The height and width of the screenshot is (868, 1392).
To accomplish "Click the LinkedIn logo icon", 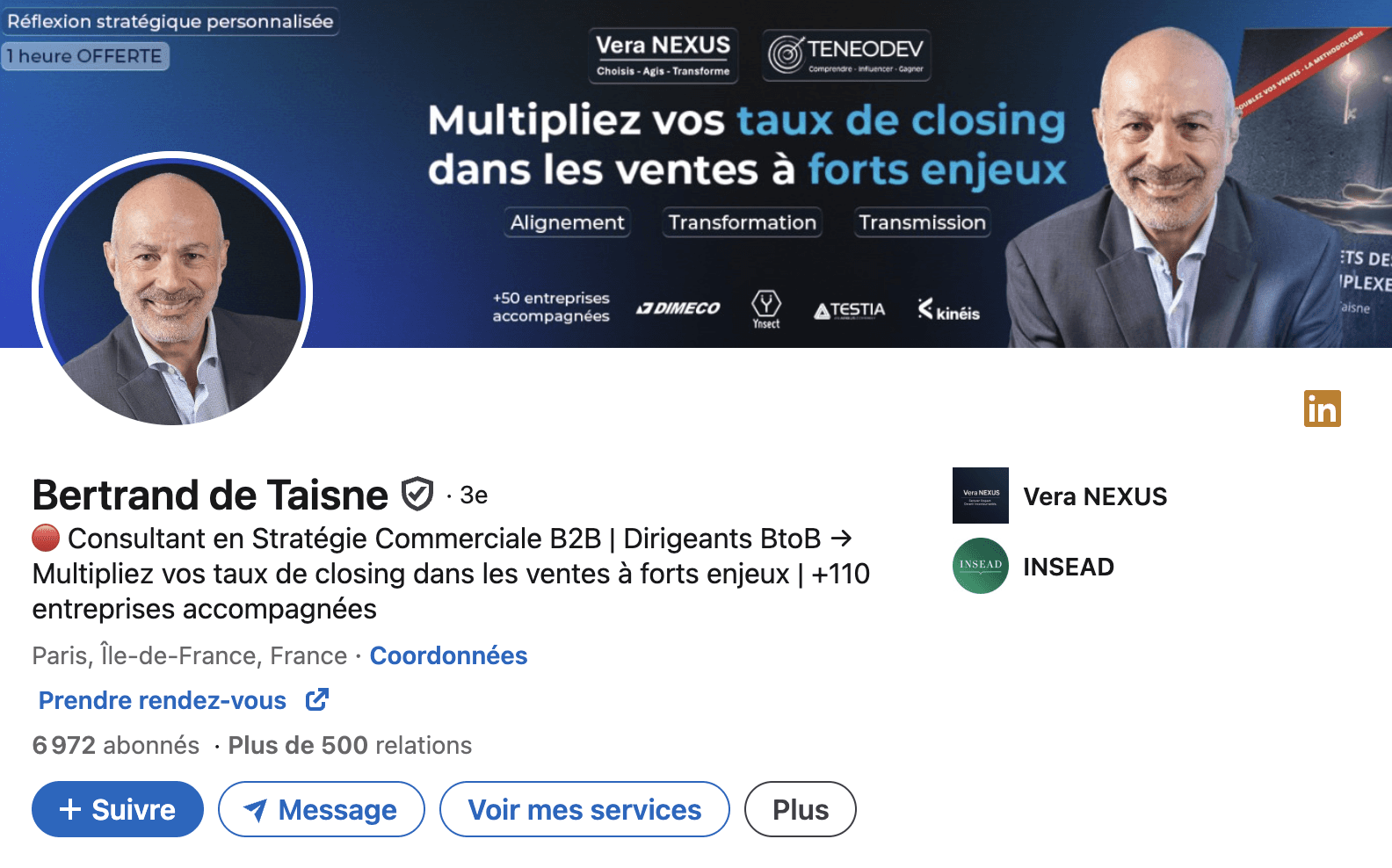I will (1322, 409).
